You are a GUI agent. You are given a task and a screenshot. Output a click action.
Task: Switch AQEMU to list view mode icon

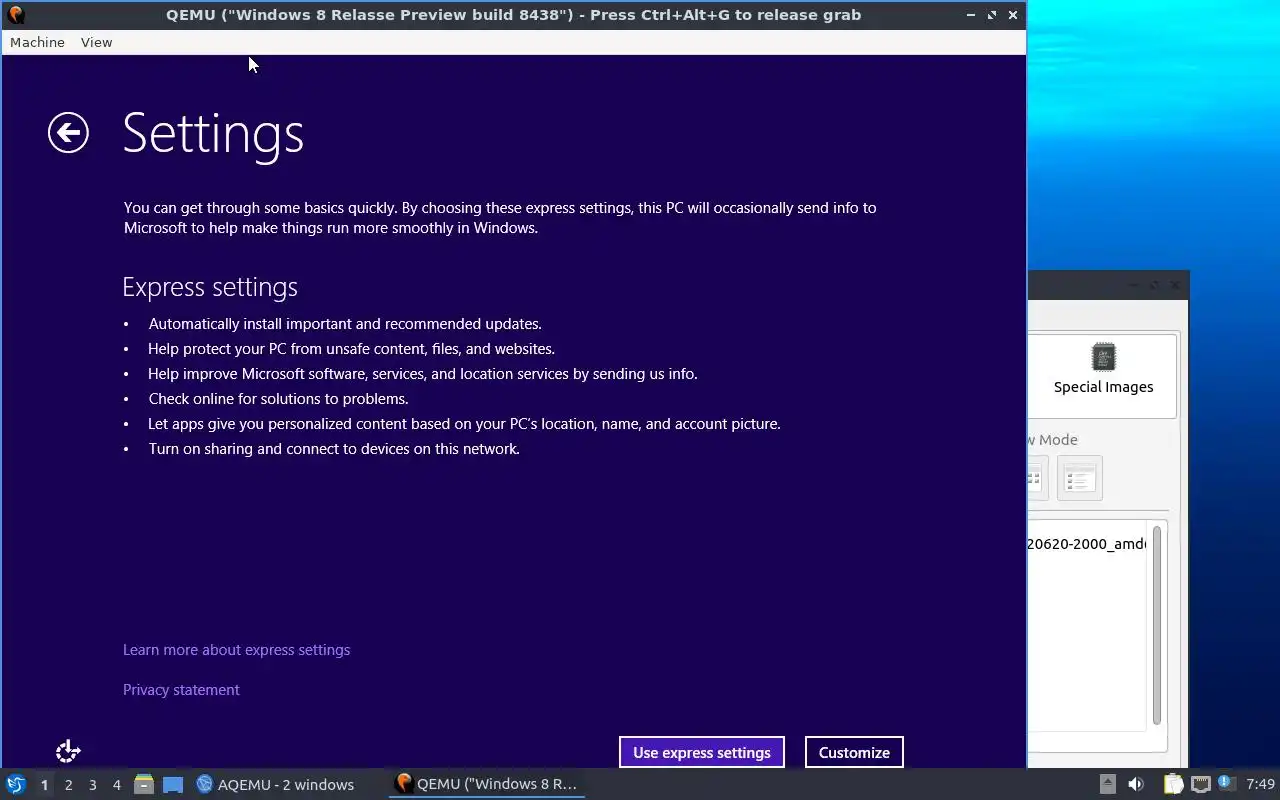click(1079, 478)
